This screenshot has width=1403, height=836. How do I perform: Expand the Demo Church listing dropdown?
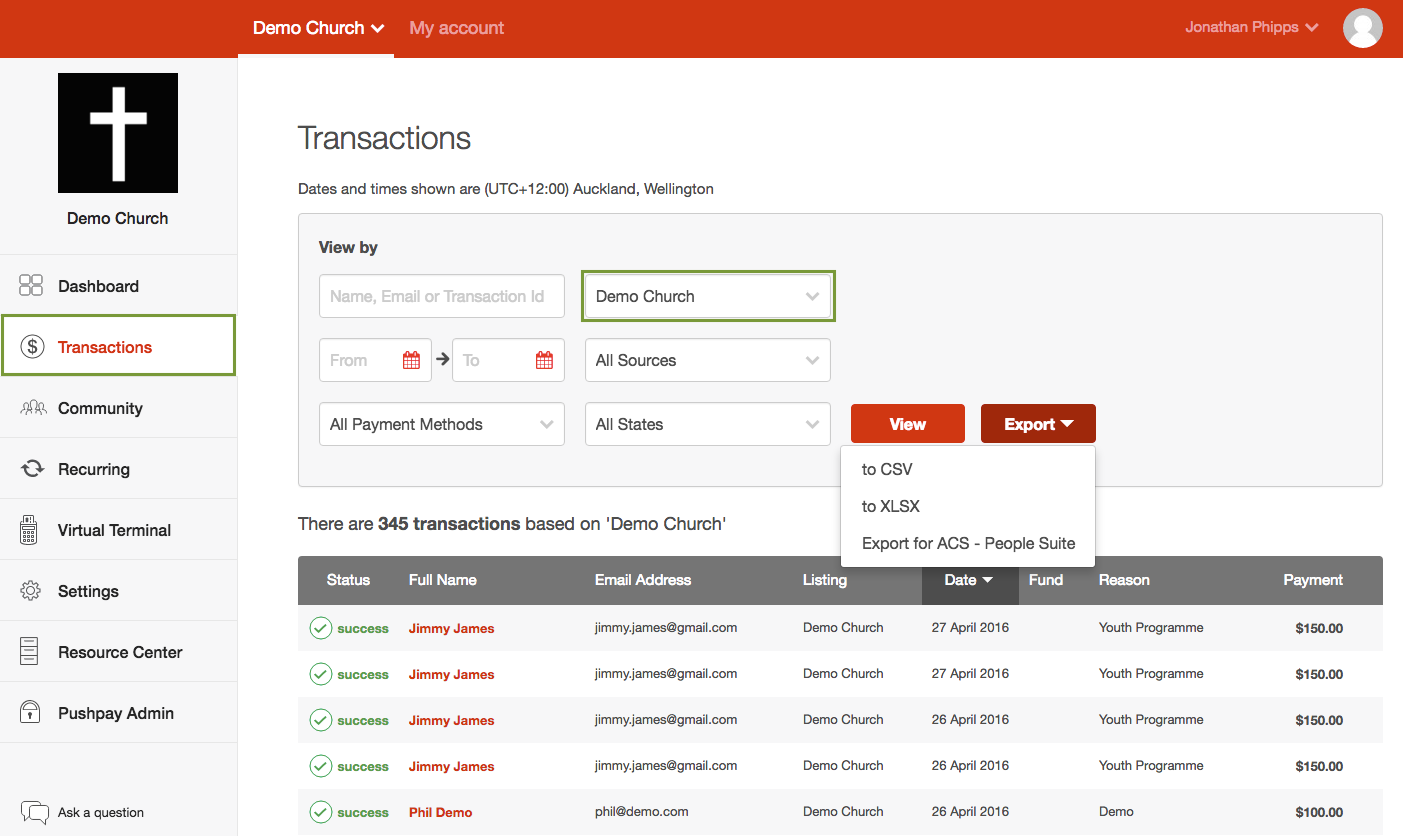click(x=707, y=297)
